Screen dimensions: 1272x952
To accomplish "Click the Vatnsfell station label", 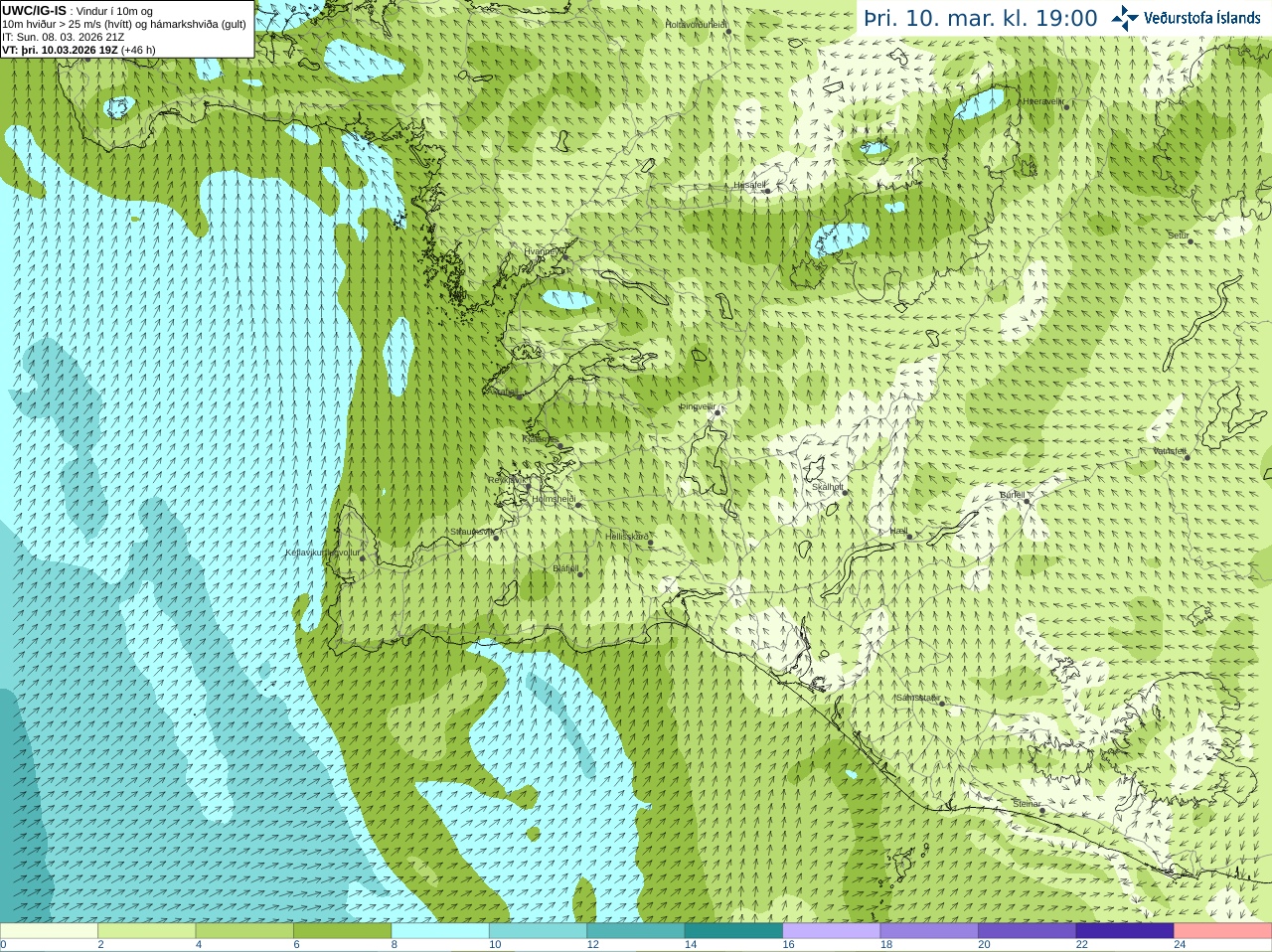I will [x=1171, y=451].
